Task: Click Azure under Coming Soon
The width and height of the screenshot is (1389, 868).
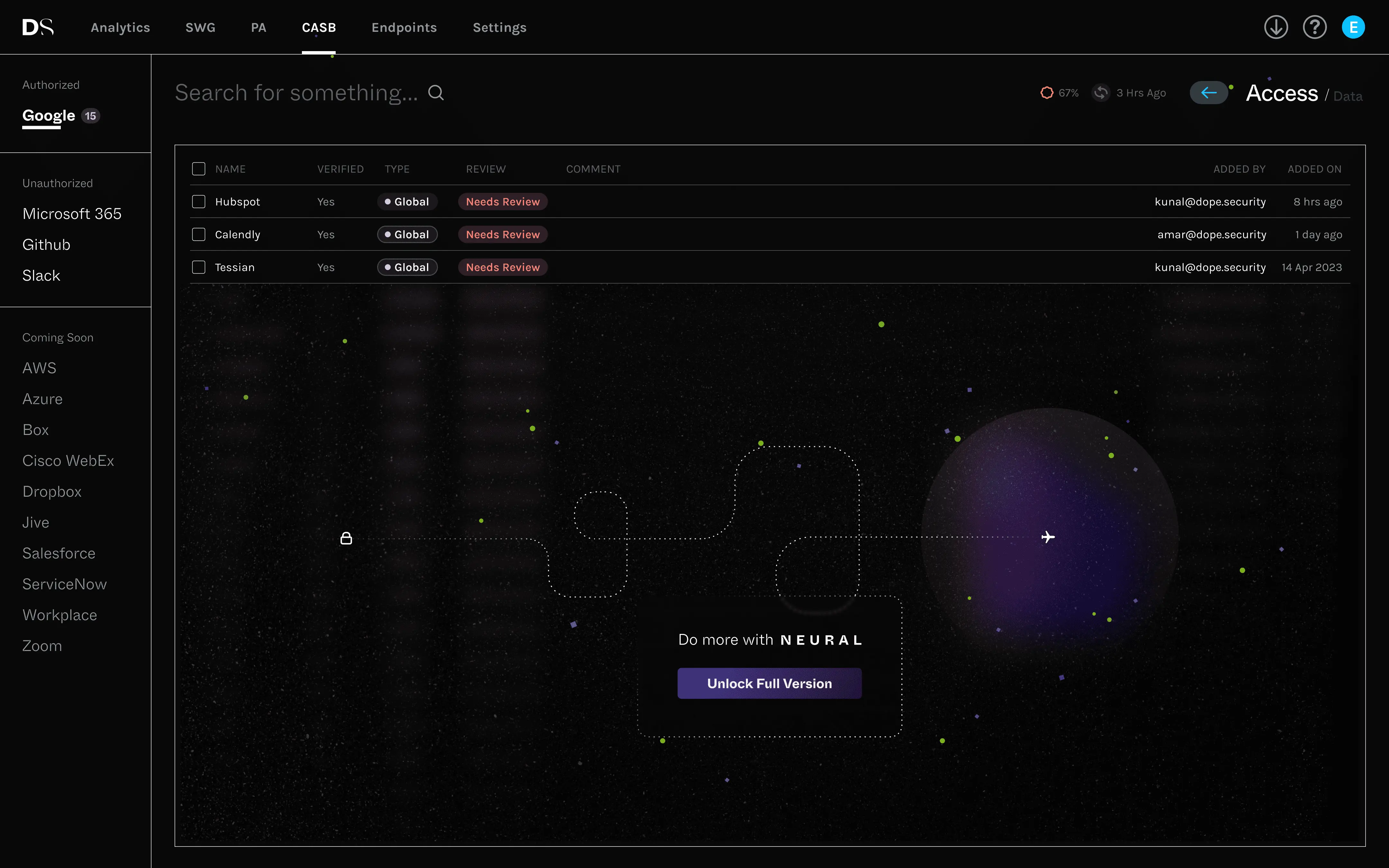Action: (42, 399)
